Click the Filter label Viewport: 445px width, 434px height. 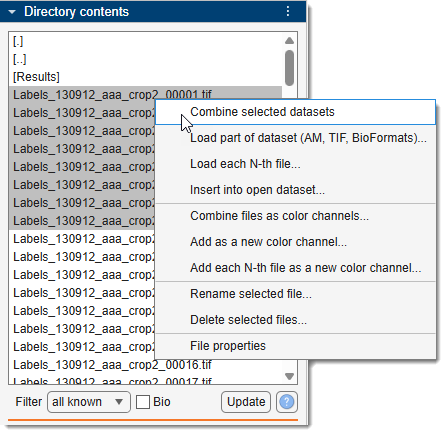[29, 402]
